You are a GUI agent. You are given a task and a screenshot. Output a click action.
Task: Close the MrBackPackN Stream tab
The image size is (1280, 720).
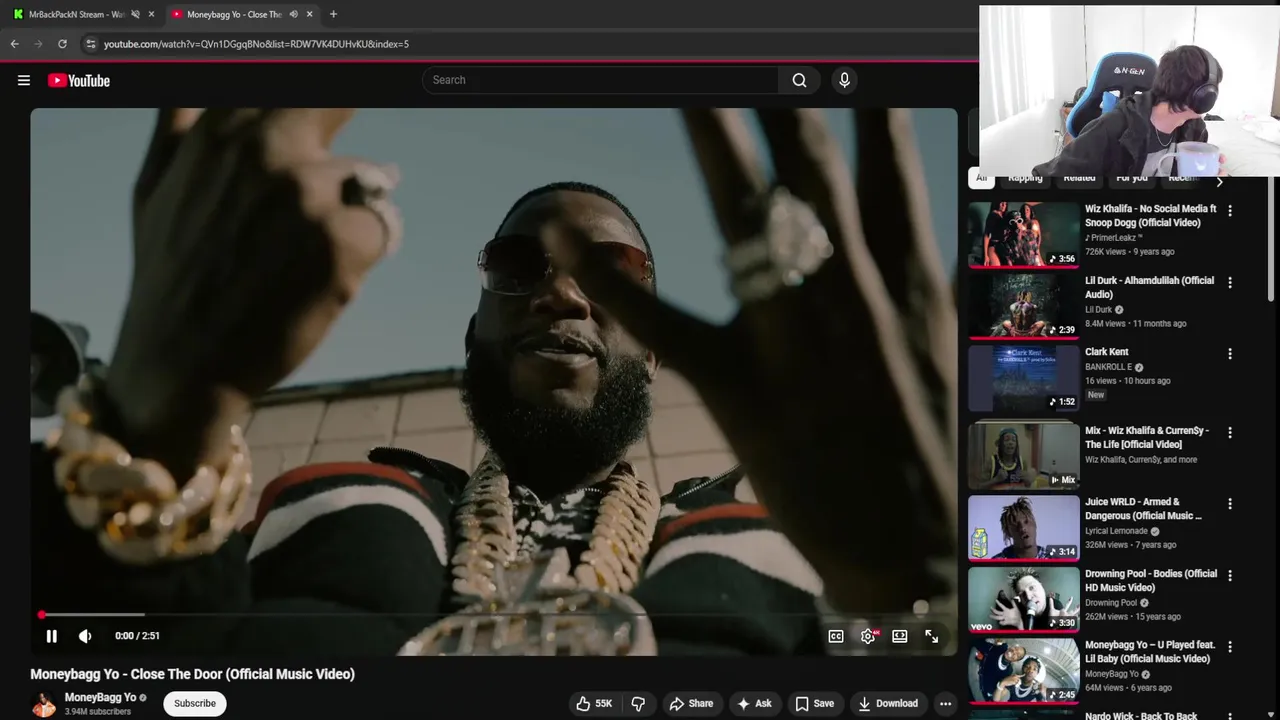tap(152, 14)
